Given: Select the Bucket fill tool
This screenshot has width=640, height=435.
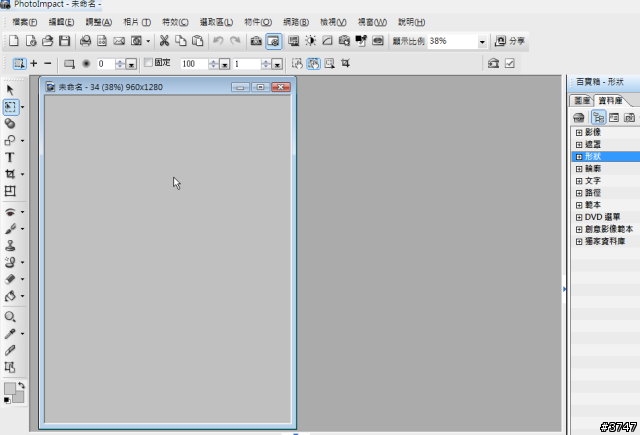Looking at the screenshot, I should [10, 296].
